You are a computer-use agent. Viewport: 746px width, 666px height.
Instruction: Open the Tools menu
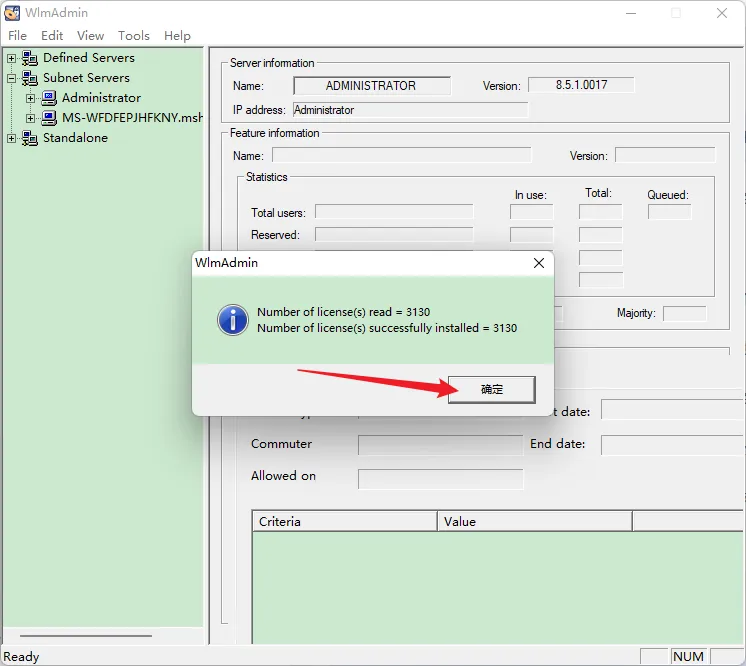(134, 36)
